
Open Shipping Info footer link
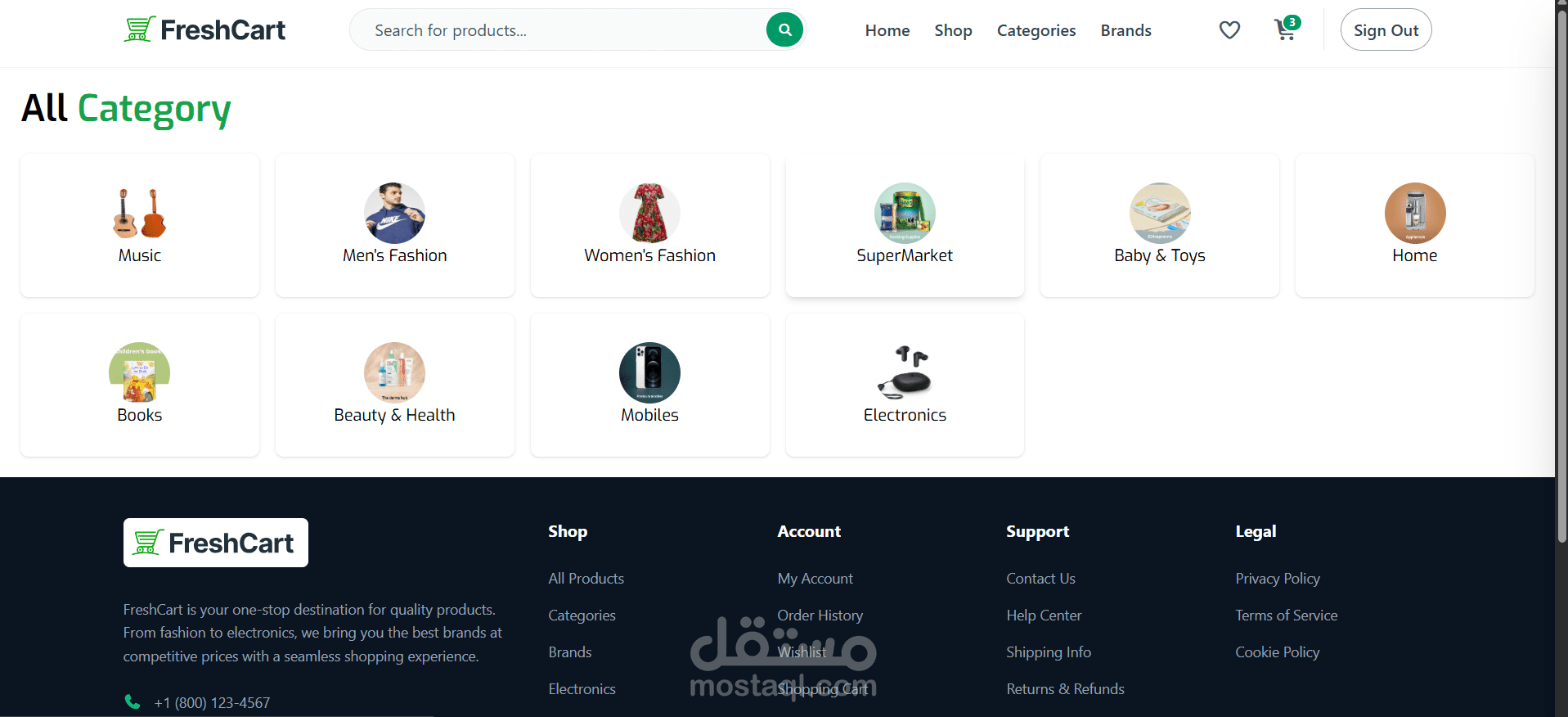coord(1049,652)
